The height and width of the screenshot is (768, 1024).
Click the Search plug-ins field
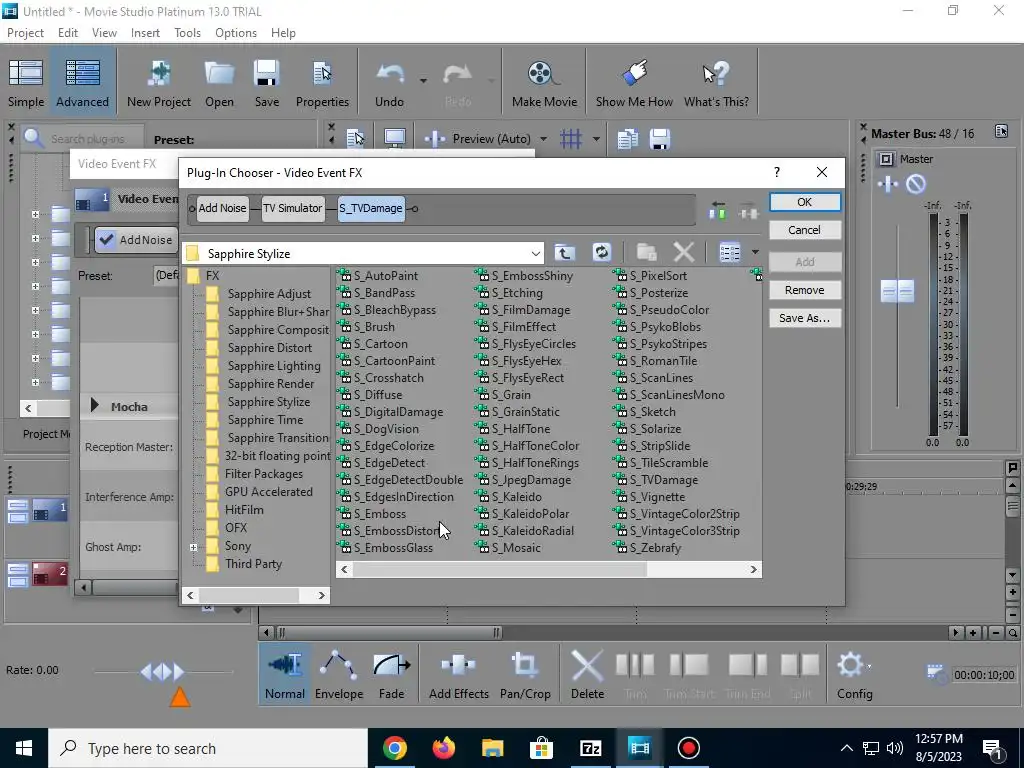coord(90,139)
